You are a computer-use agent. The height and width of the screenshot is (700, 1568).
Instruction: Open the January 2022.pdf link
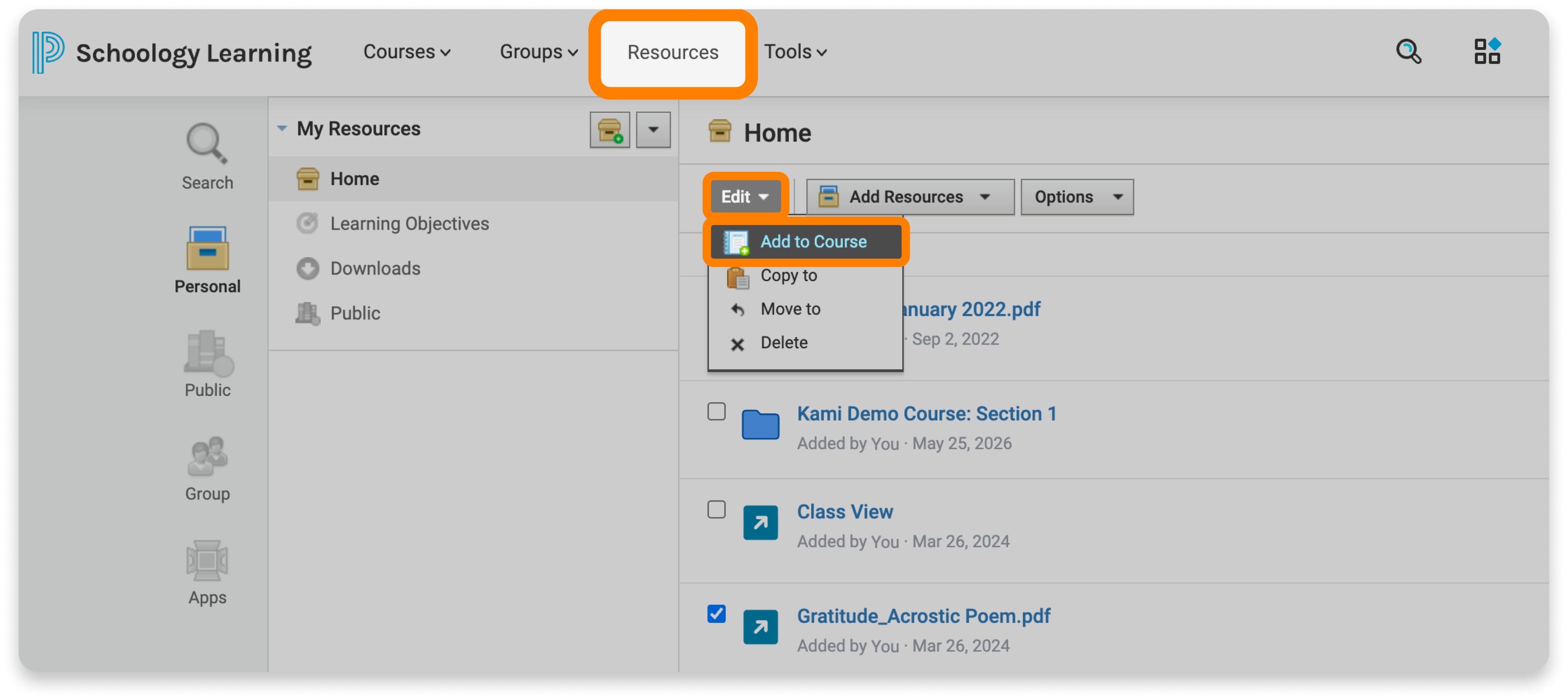point(971,309)
